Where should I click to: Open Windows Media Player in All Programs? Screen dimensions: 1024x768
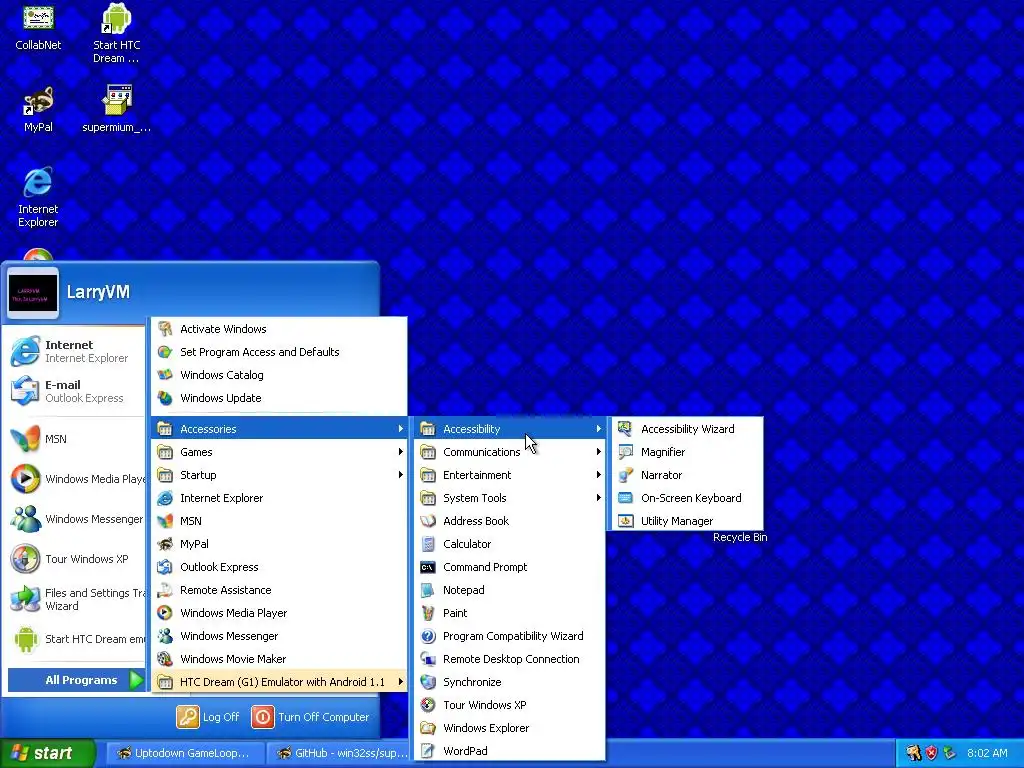click(x=279, y=613)
